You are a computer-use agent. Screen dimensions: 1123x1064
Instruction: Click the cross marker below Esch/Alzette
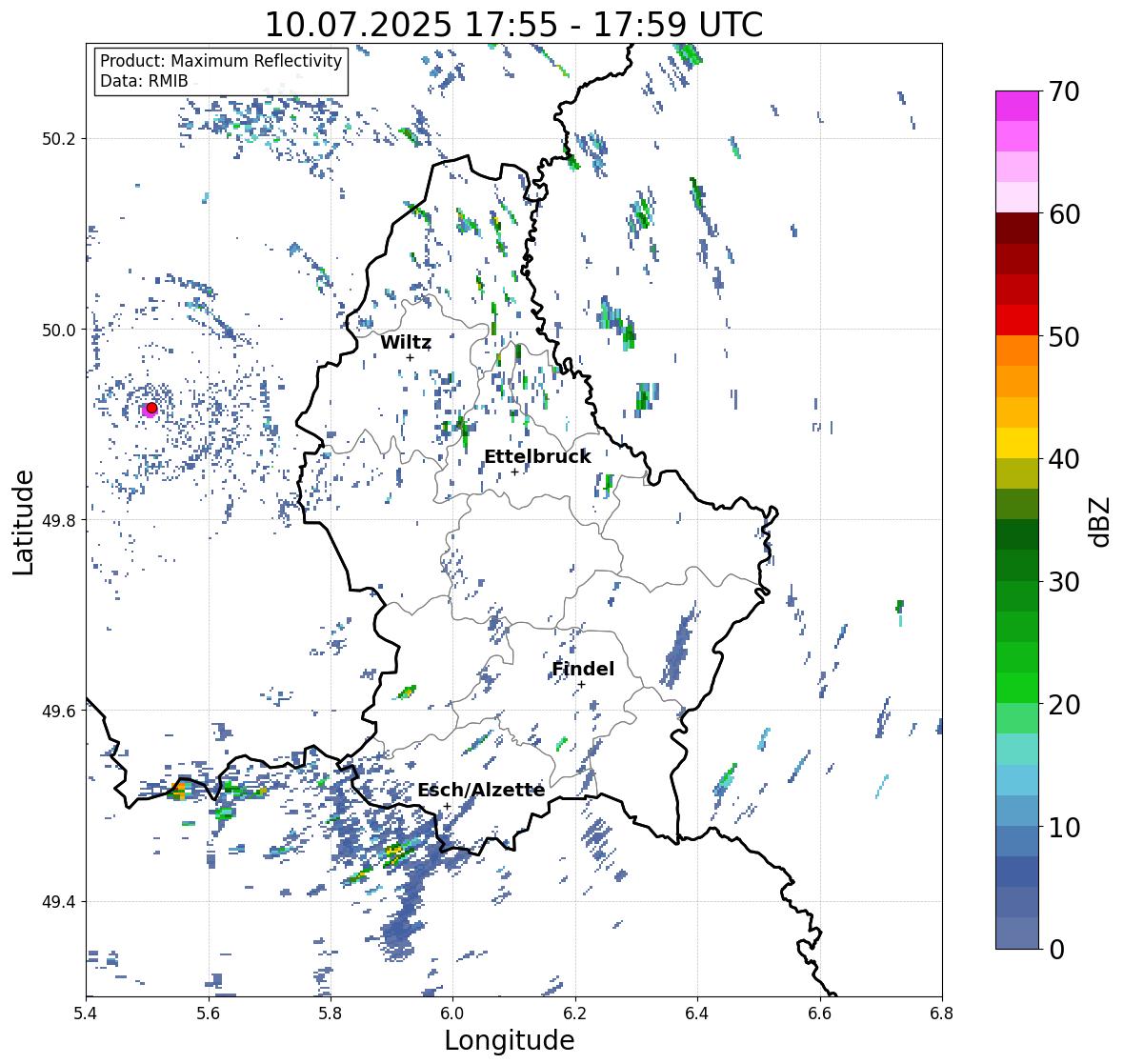tap(448, 806)
